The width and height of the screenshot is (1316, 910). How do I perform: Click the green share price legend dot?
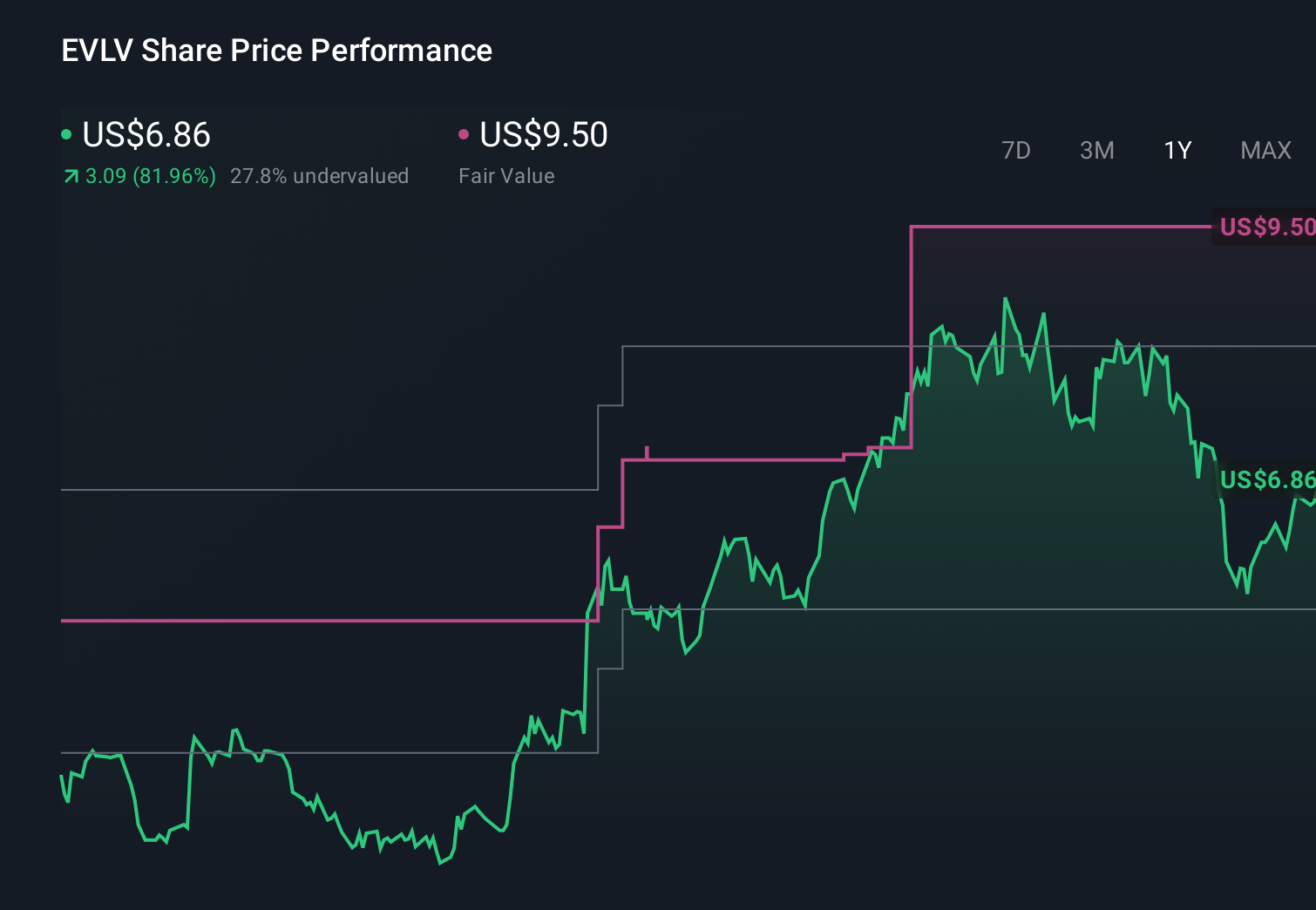coord(66,135)
